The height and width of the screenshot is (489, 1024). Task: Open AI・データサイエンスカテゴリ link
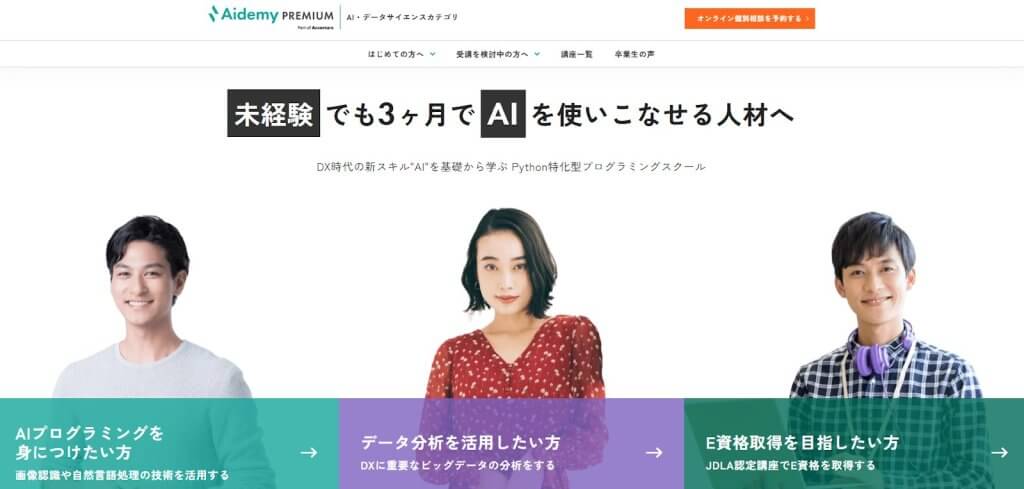402,17
